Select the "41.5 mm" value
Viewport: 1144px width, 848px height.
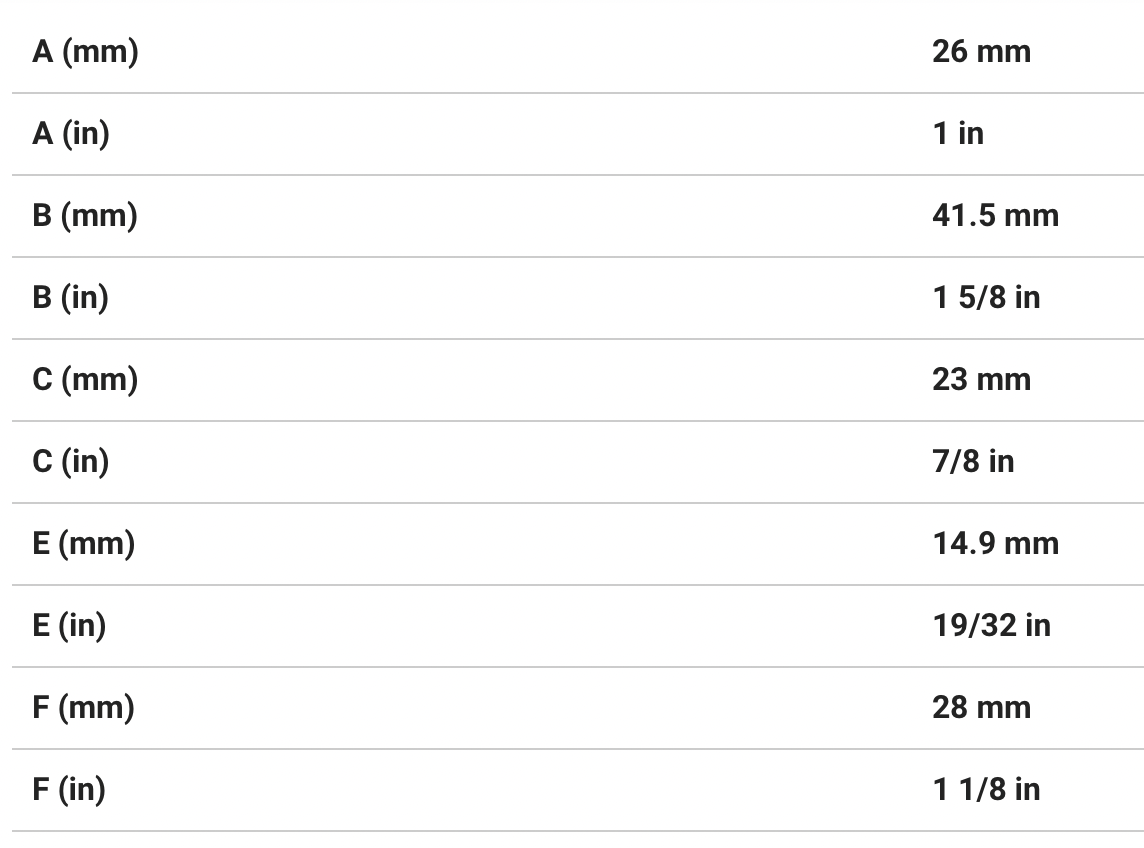point(995,216)
